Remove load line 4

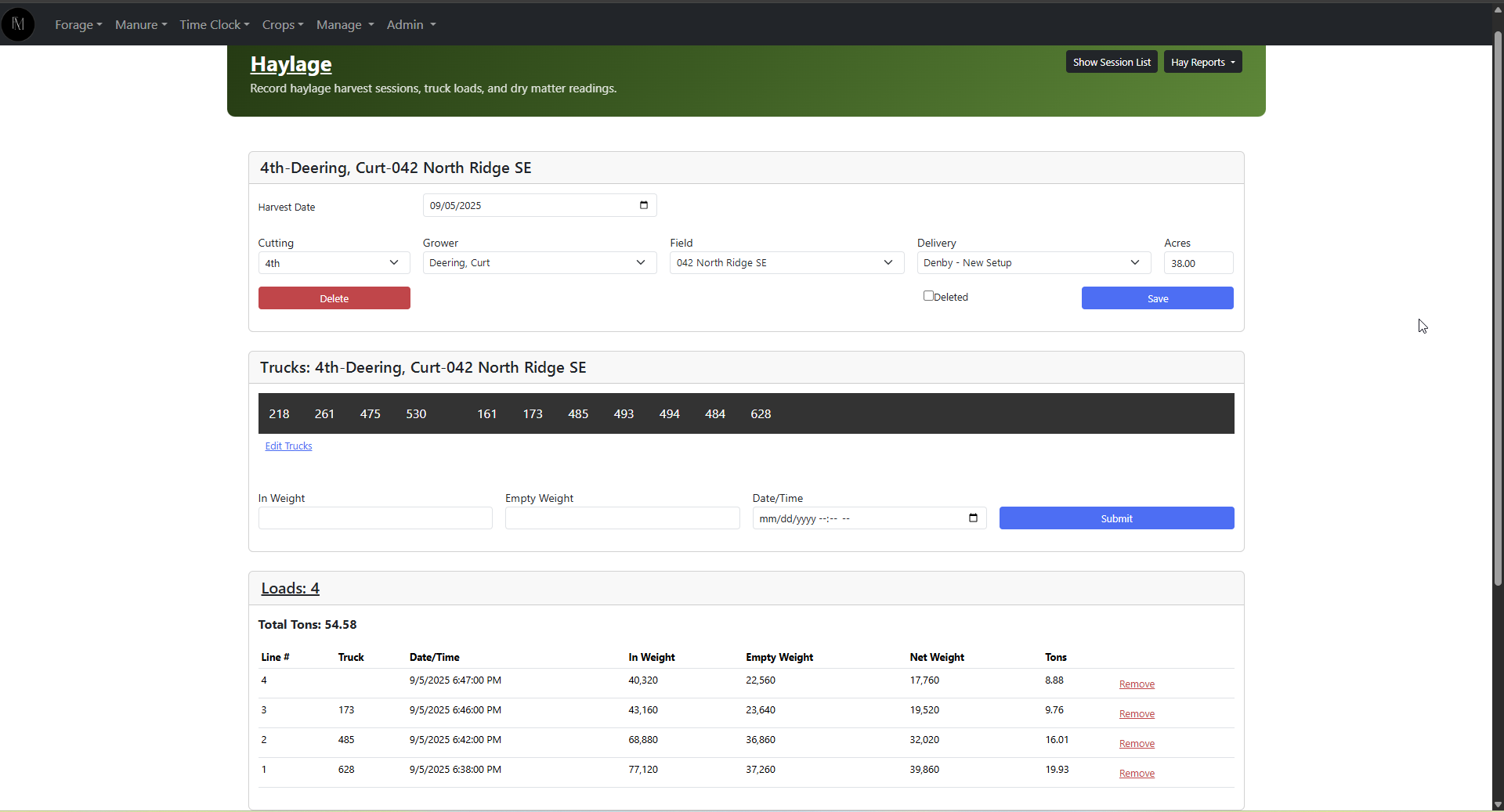pos(1137,684)
